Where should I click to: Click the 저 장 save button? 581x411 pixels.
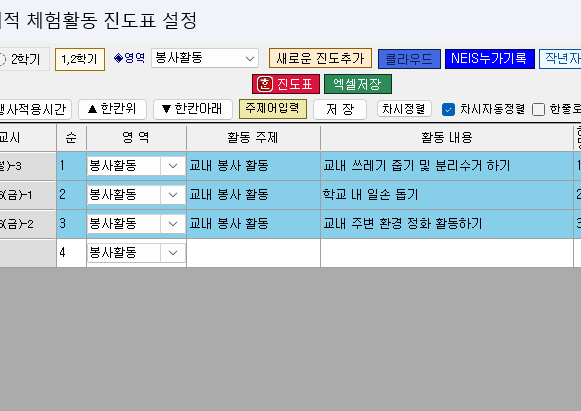340,109
